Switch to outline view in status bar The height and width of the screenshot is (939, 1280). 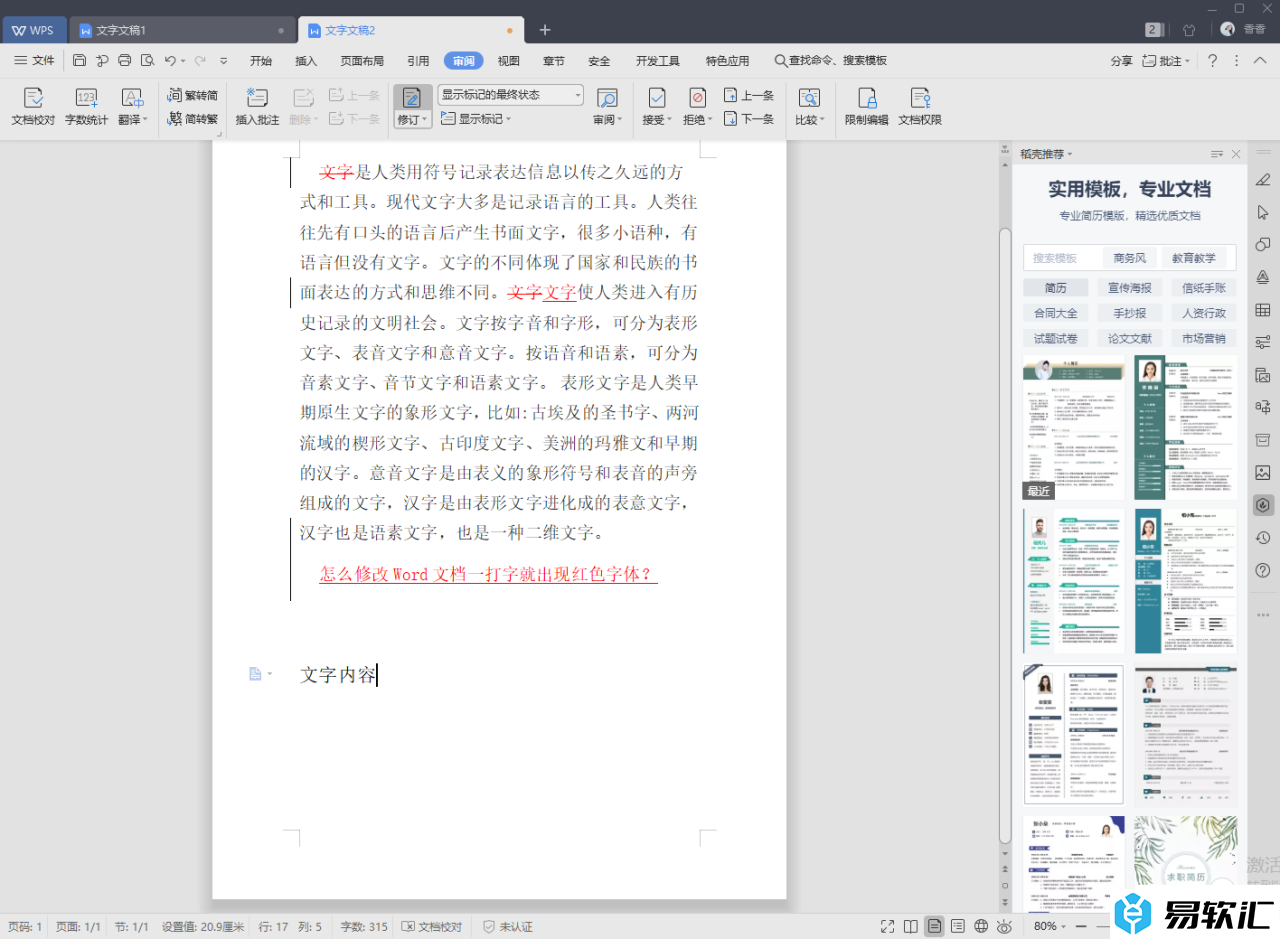958,927
